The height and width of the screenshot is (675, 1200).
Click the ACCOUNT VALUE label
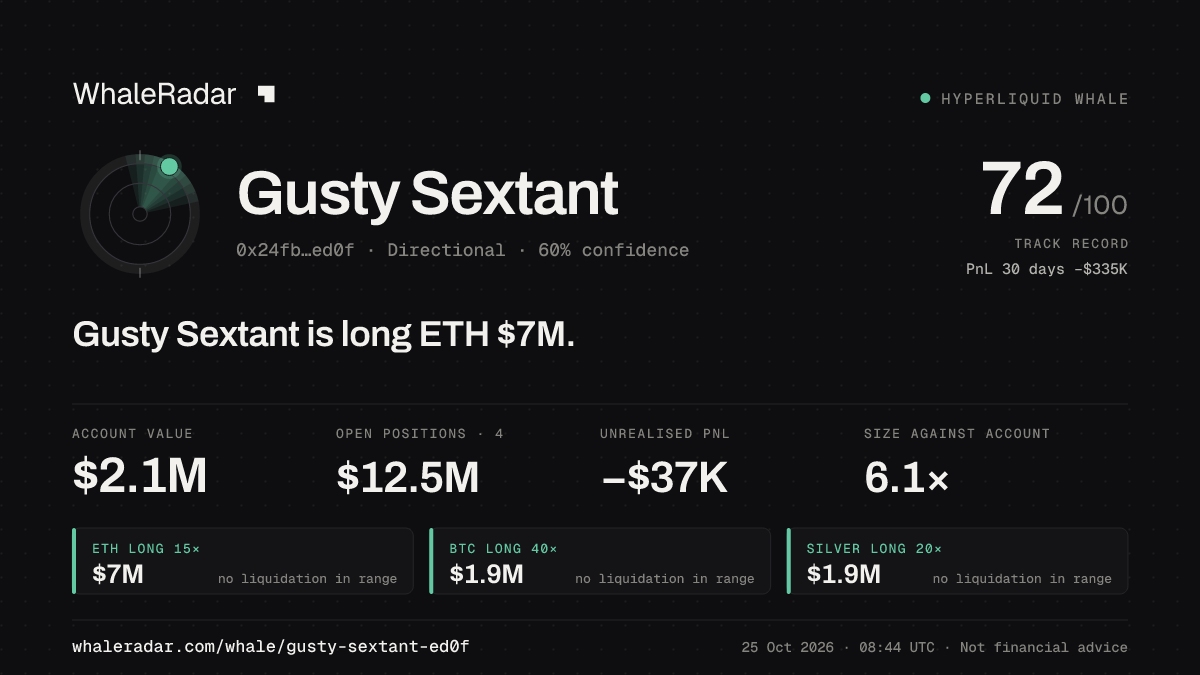point(132,433)
